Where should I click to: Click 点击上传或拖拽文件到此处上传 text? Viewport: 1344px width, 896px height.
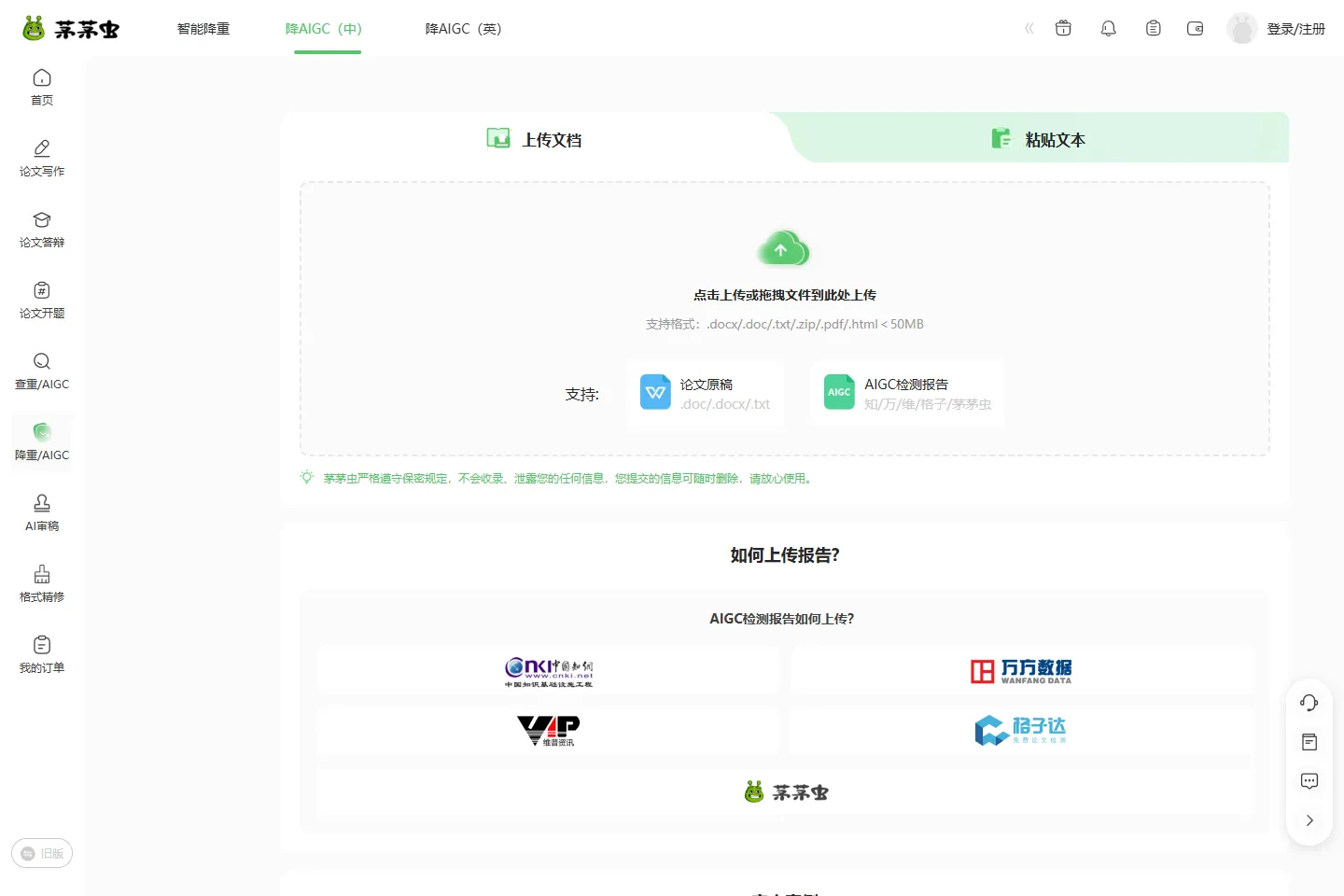point(785,295)
